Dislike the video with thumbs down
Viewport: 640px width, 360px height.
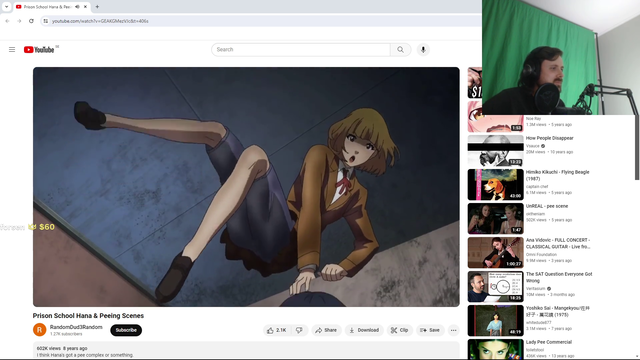point(299,330)
